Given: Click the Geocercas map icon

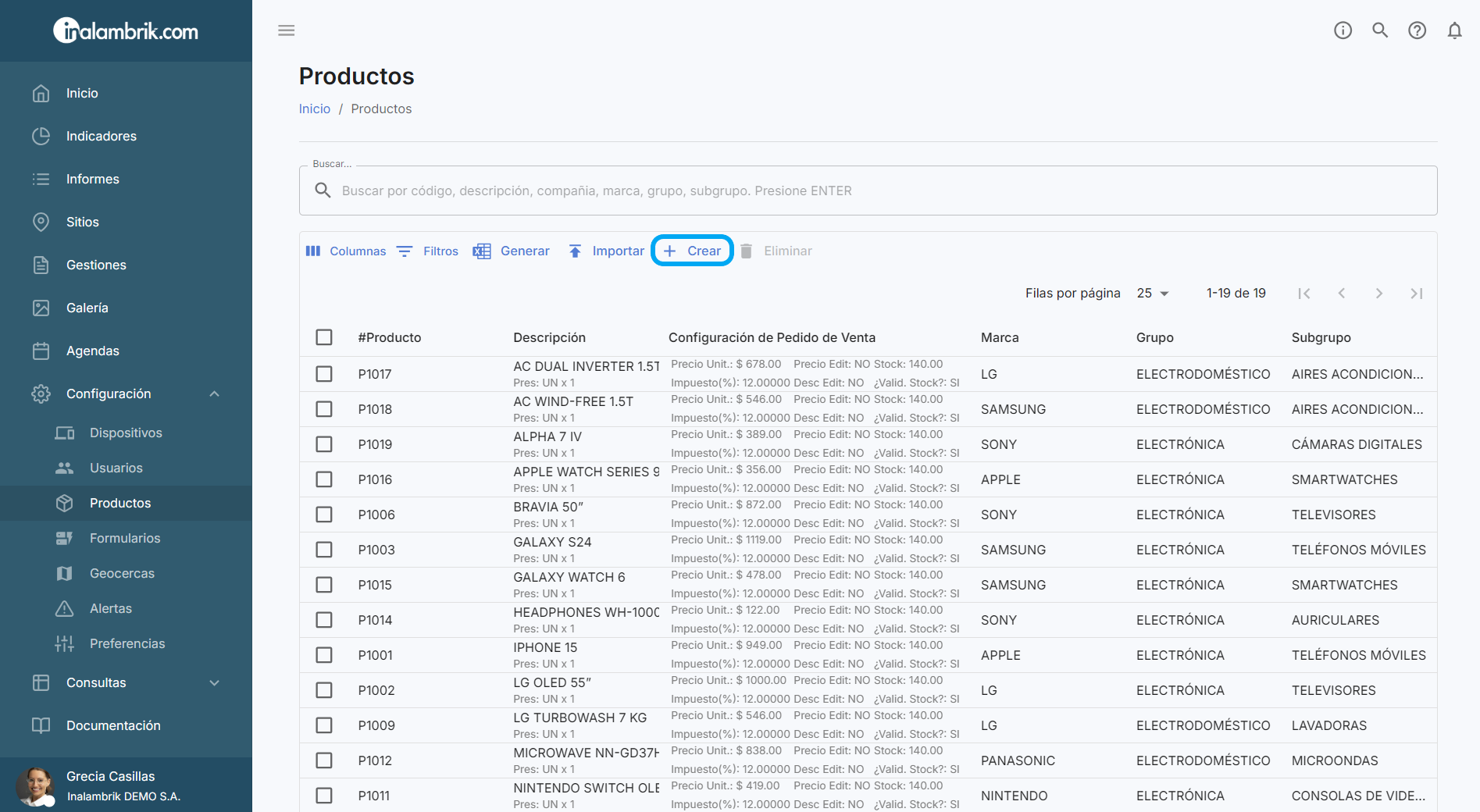Looking at the screenshot, I should 65,573.
